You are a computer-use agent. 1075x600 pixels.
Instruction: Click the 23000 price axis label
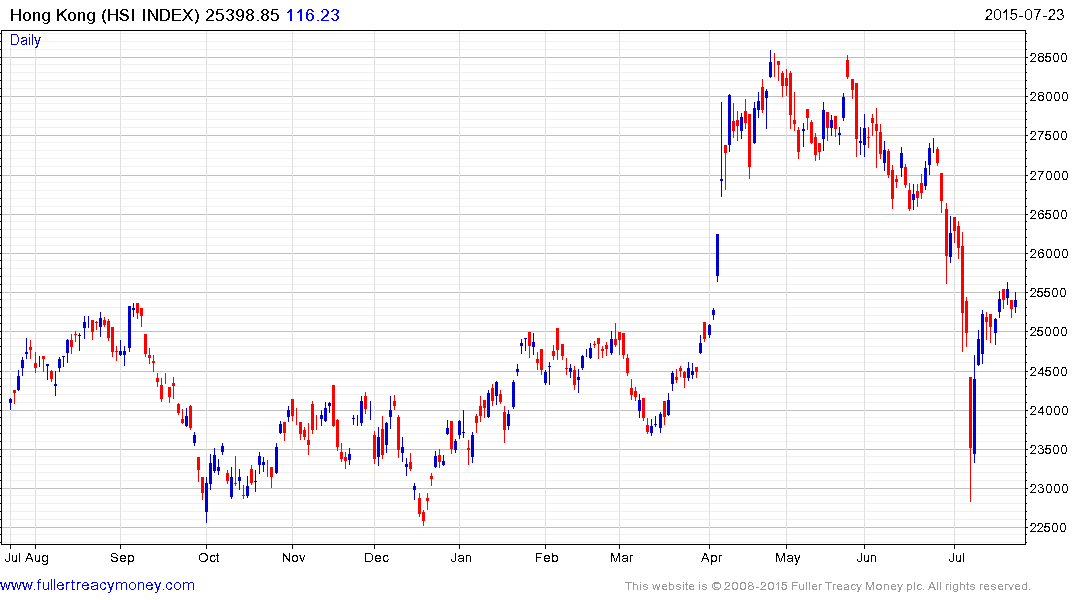1048,489
